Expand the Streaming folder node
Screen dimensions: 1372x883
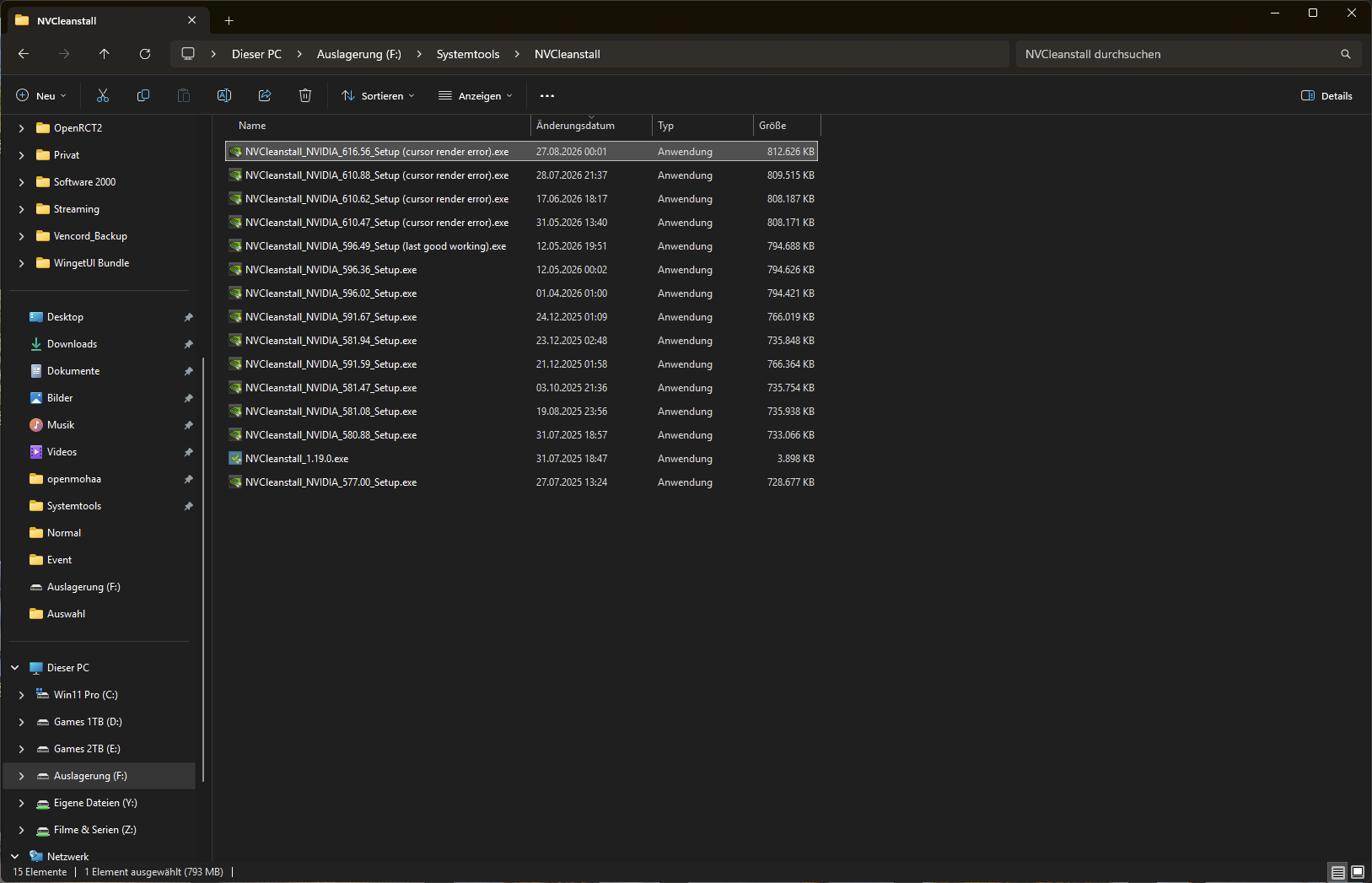pos(21,209)
